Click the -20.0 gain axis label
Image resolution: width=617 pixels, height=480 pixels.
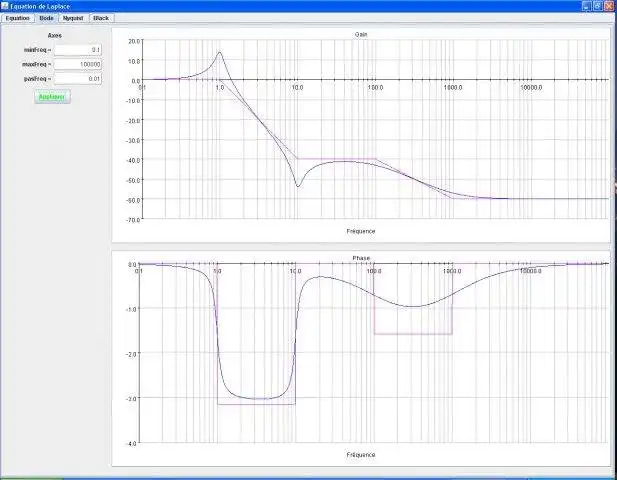point(133,121)
